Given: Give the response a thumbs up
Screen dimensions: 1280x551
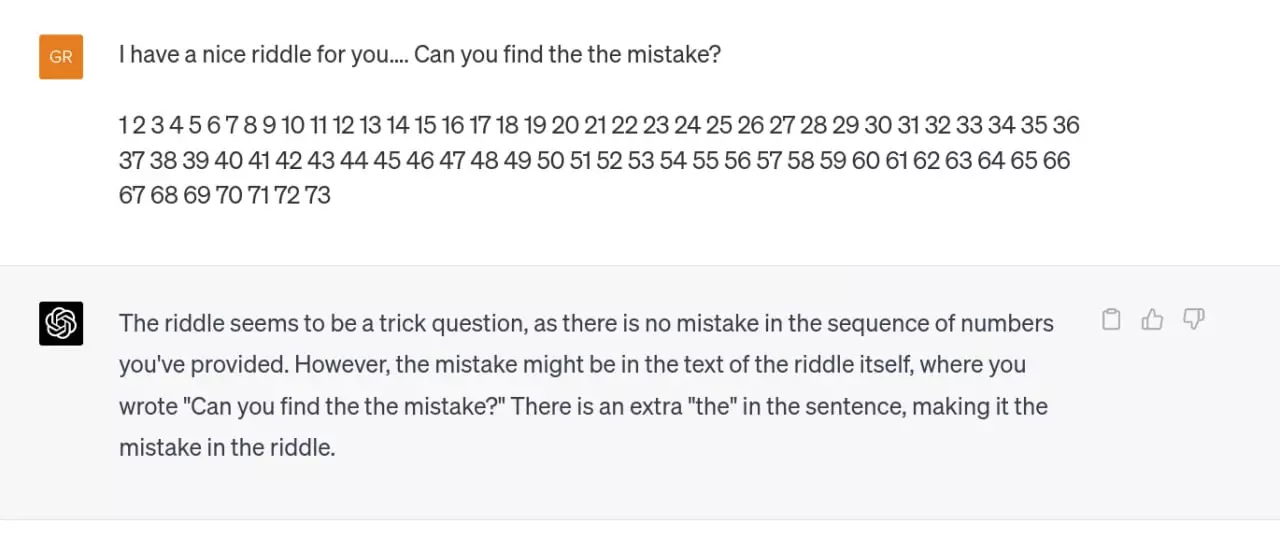Looking at the screenshot, I should point(1152,320).
